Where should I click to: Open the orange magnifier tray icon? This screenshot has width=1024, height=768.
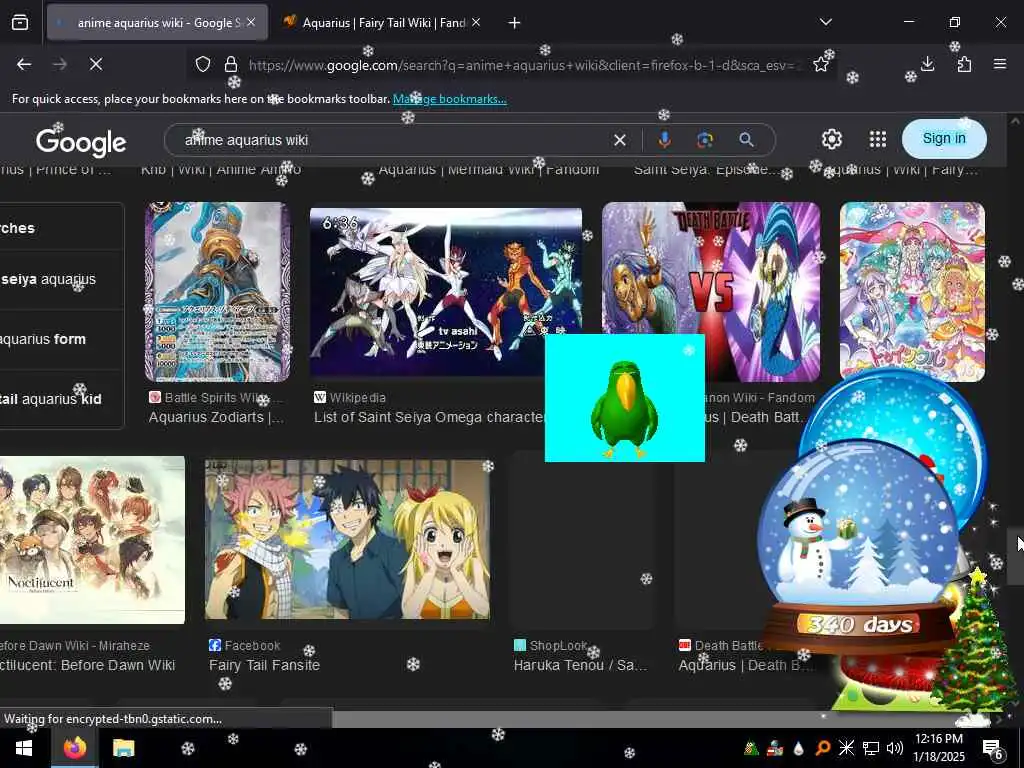pyautogui.click(x=822, y=748)
